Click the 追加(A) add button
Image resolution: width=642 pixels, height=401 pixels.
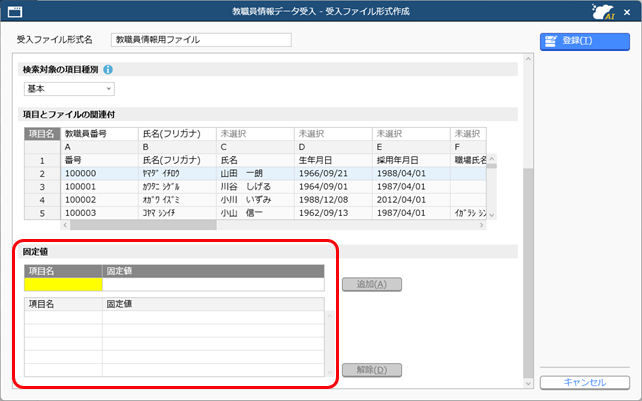(x=372, y=284)
